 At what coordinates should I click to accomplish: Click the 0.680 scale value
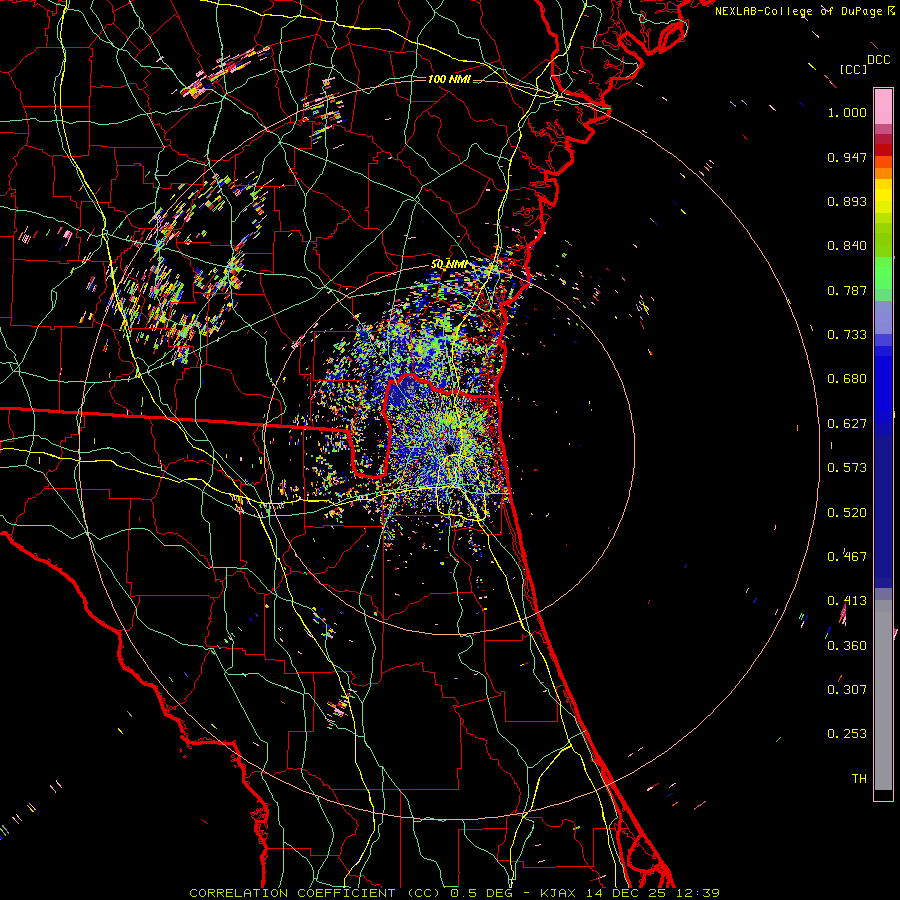847,379
